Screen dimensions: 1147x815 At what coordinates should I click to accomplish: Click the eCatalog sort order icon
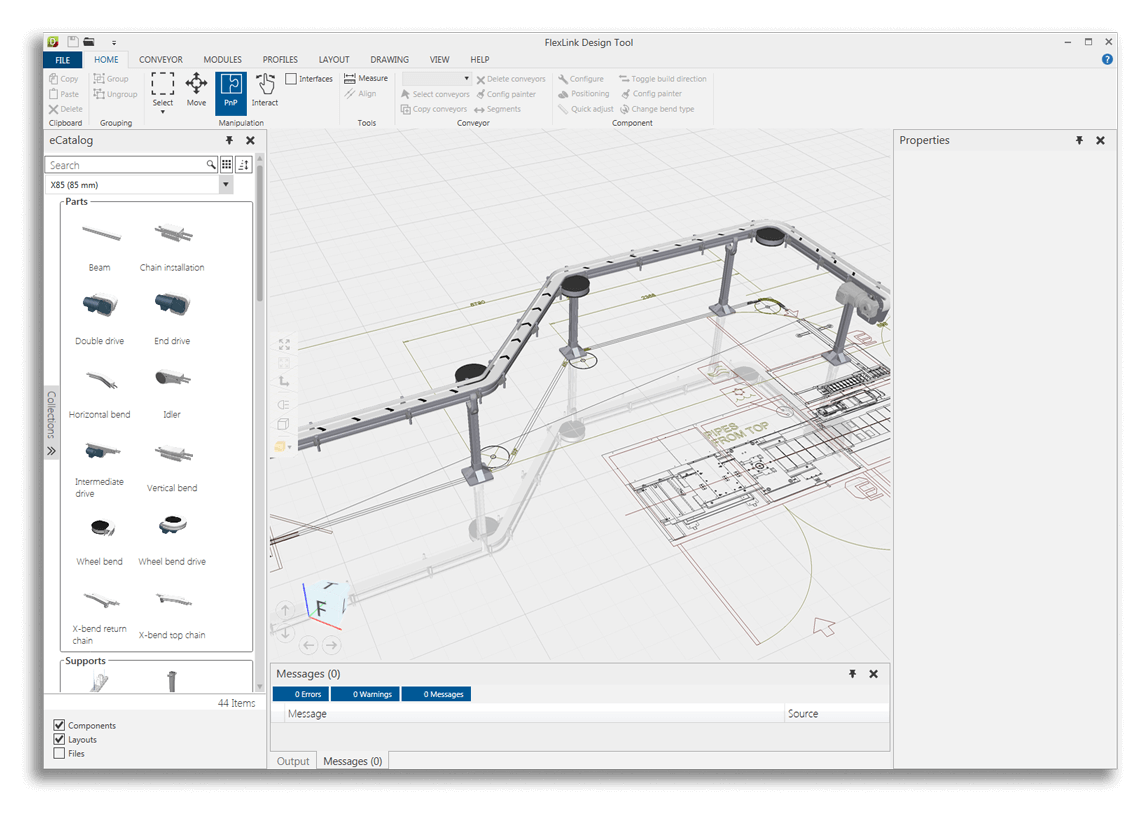click(x=244, y=165)
